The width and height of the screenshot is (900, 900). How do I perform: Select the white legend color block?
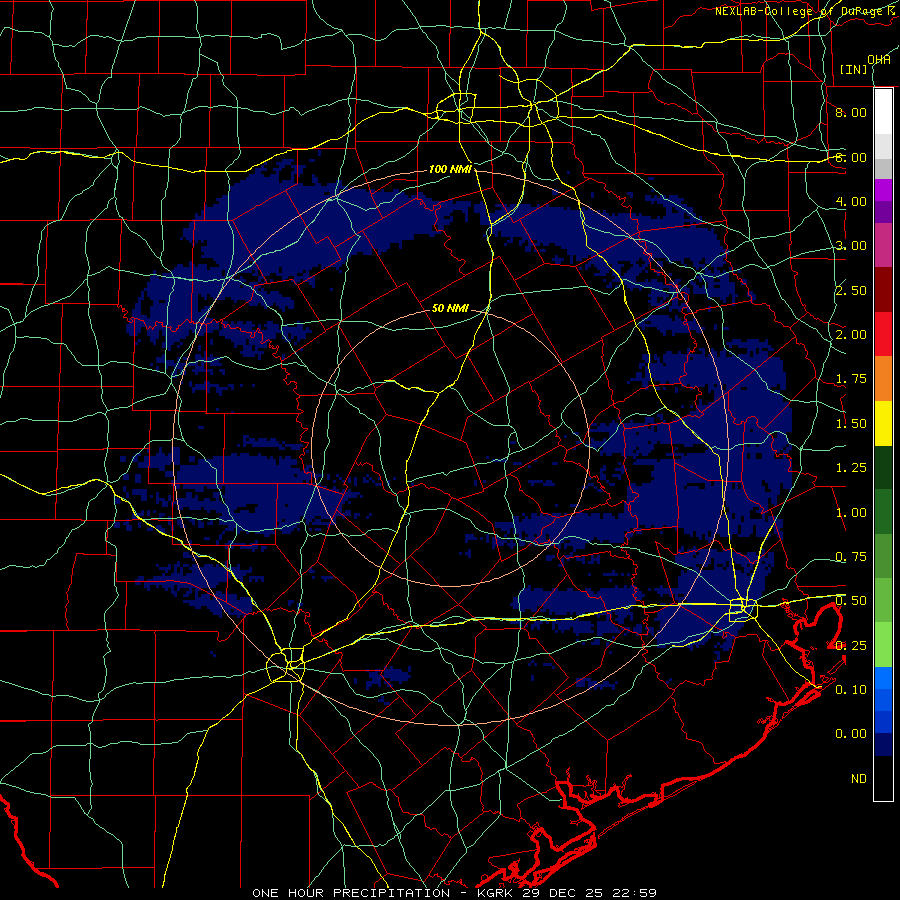coord(883,112)
